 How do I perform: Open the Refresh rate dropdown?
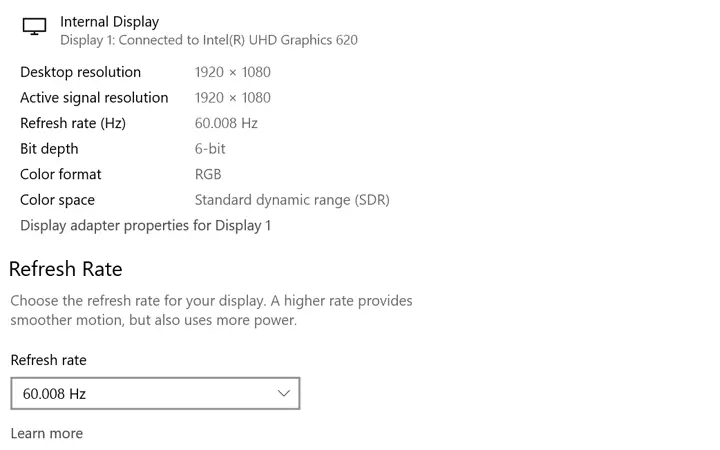[155, 394]
